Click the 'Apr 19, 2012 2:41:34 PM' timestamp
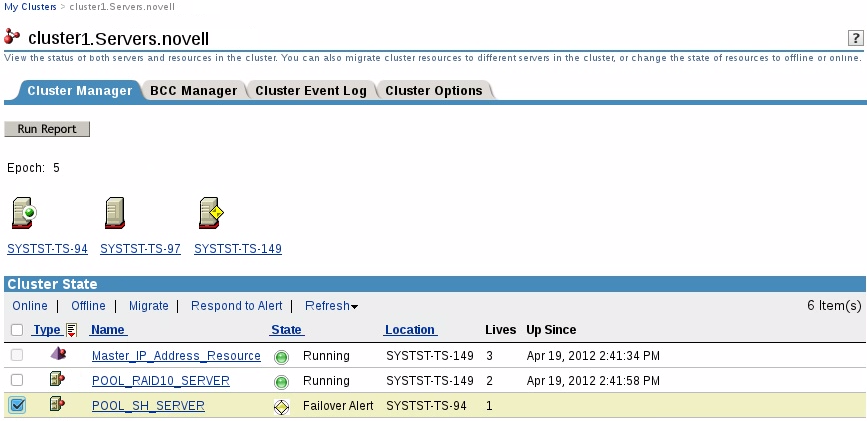The width and height of the screenshot is (867, 421). coord(593,356)
